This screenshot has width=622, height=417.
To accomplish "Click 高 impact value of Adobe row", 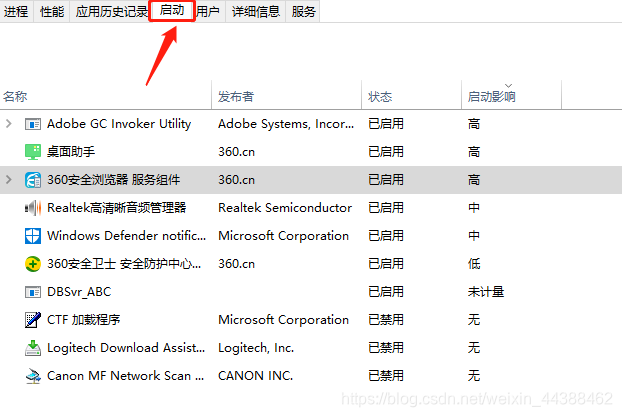I will pyautogui.click(x=474, y=124).
